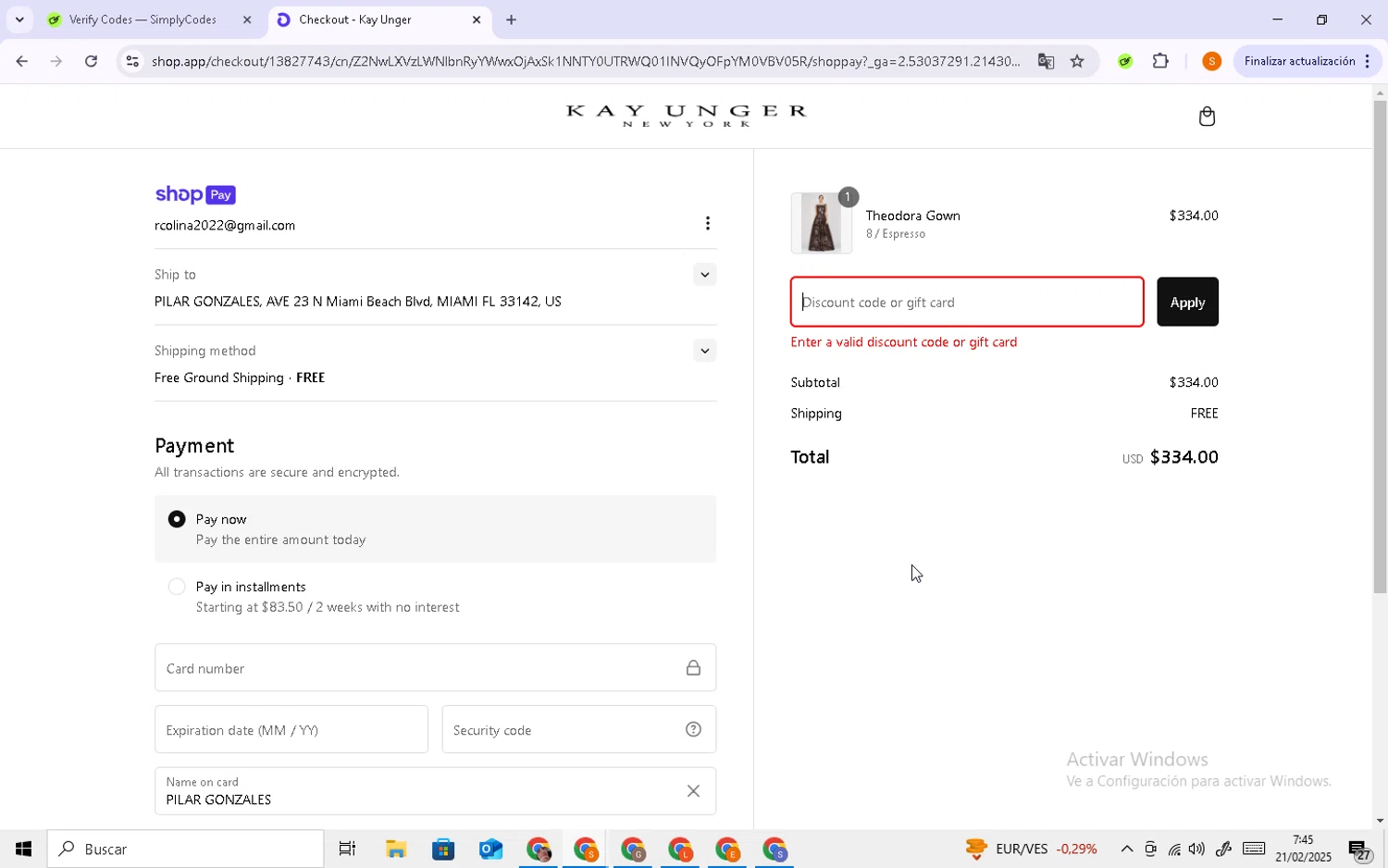1388x868 pixels.
Task: Switch to Checkout - Kay Unger tab
Action: [379, 19]
